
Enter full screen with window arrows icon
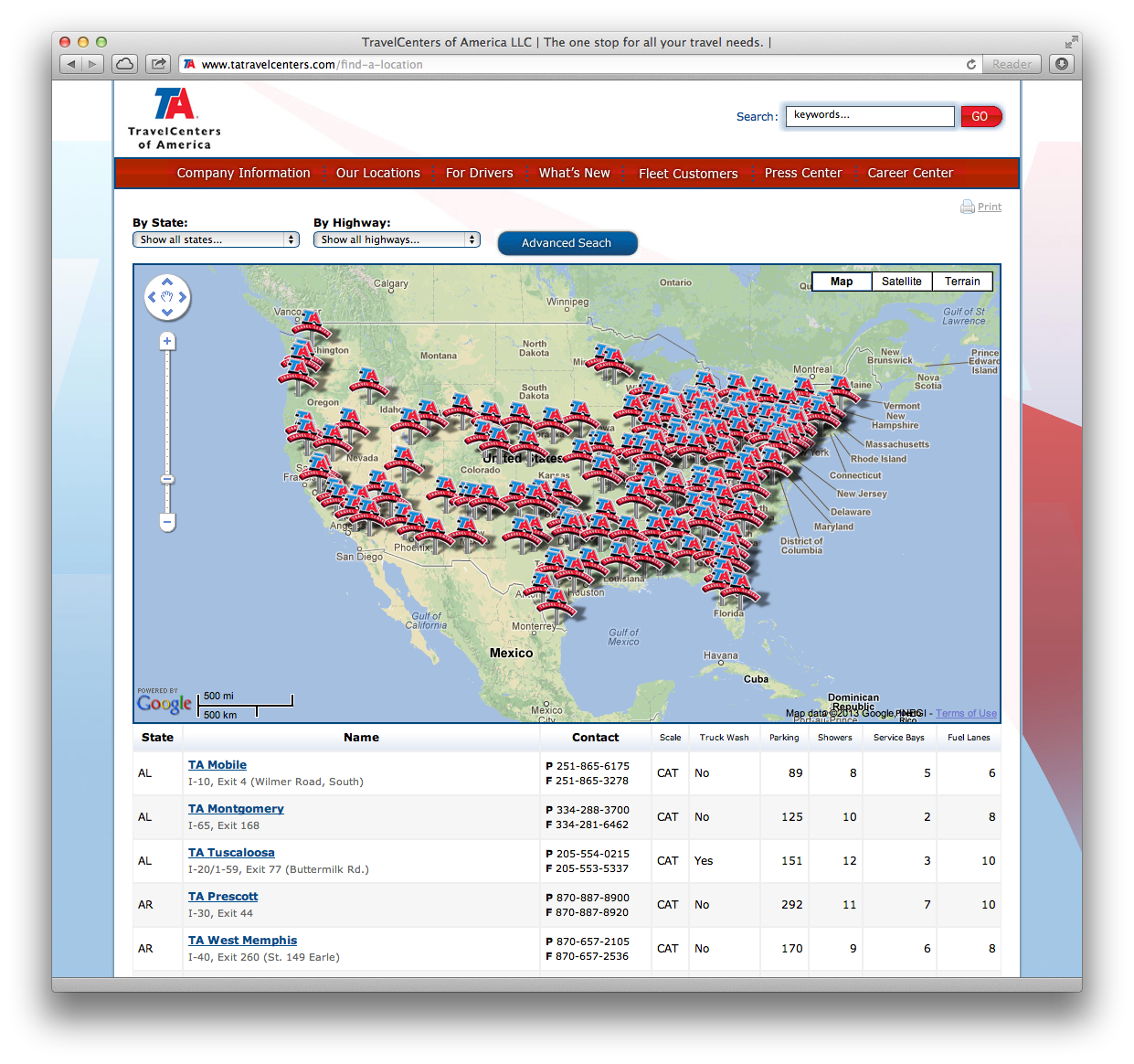pyautogui.click(x=1071, y=42)
